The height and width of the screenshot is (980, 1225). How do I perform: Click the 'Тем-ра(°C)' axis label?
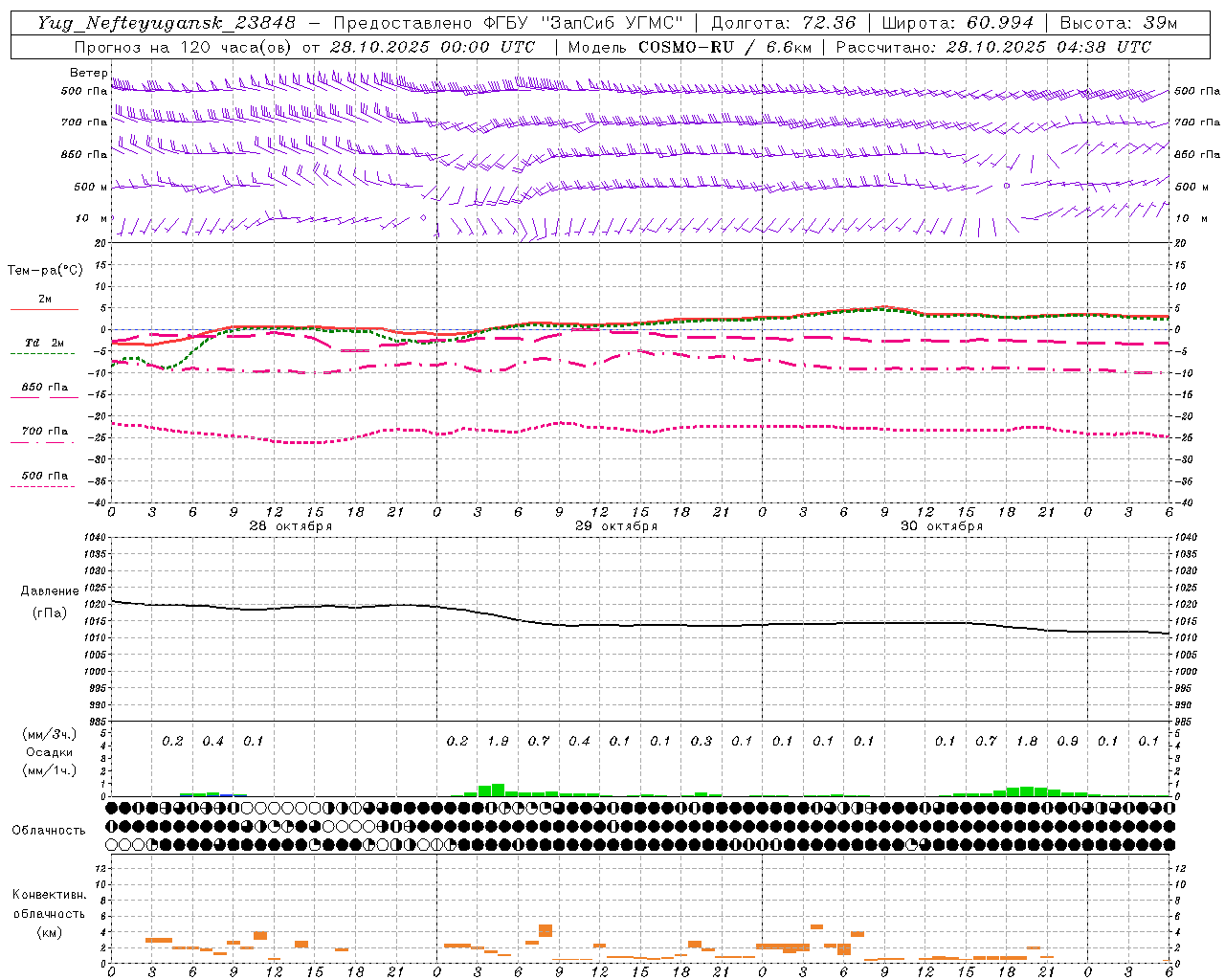[45, 271]
